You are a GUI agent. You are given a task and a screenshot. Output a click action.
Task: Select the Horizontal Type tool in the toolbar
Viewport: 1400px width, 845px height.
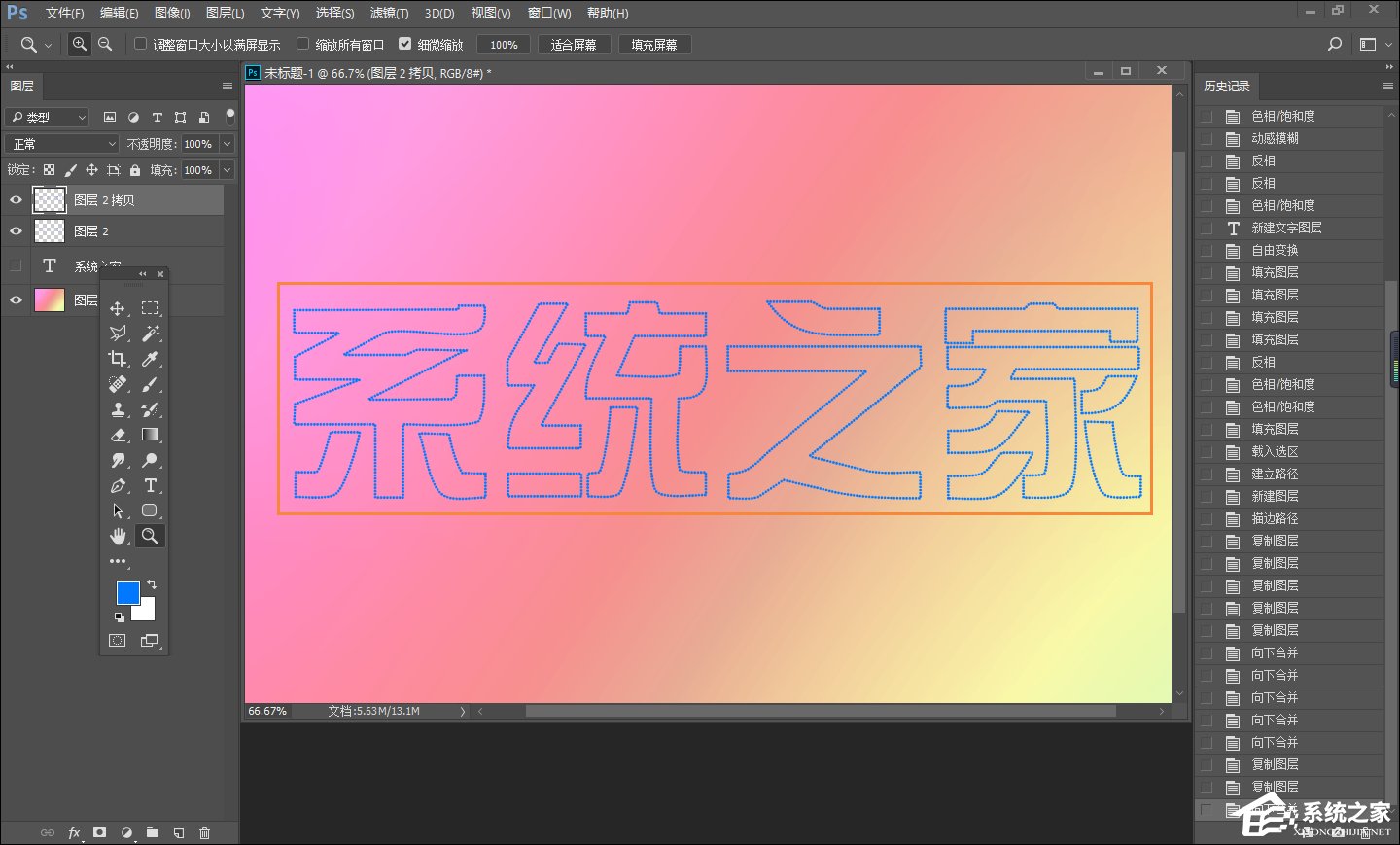click(149, 485)
